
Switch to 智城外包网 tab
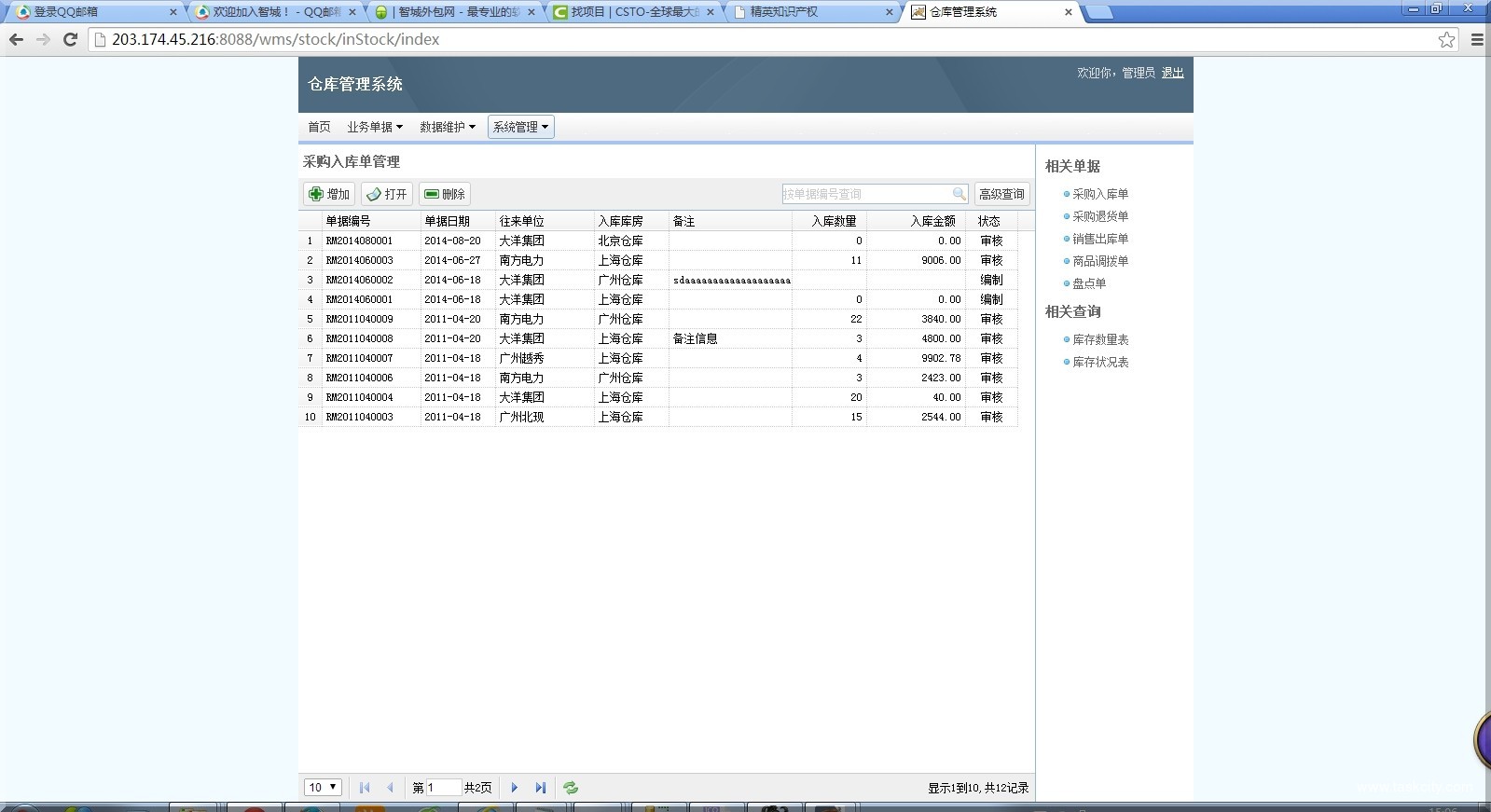point(455,12)
